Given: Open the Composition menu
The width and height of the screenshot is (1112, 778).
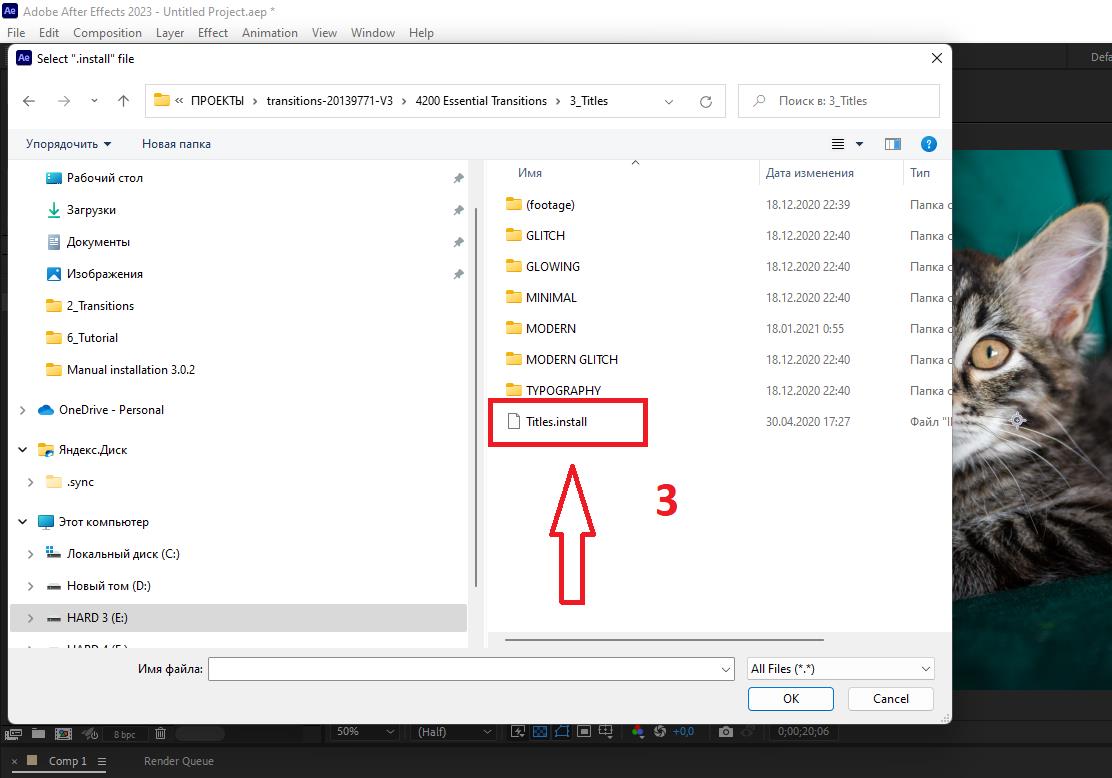Looking at the screenshot, I should 107,33.
